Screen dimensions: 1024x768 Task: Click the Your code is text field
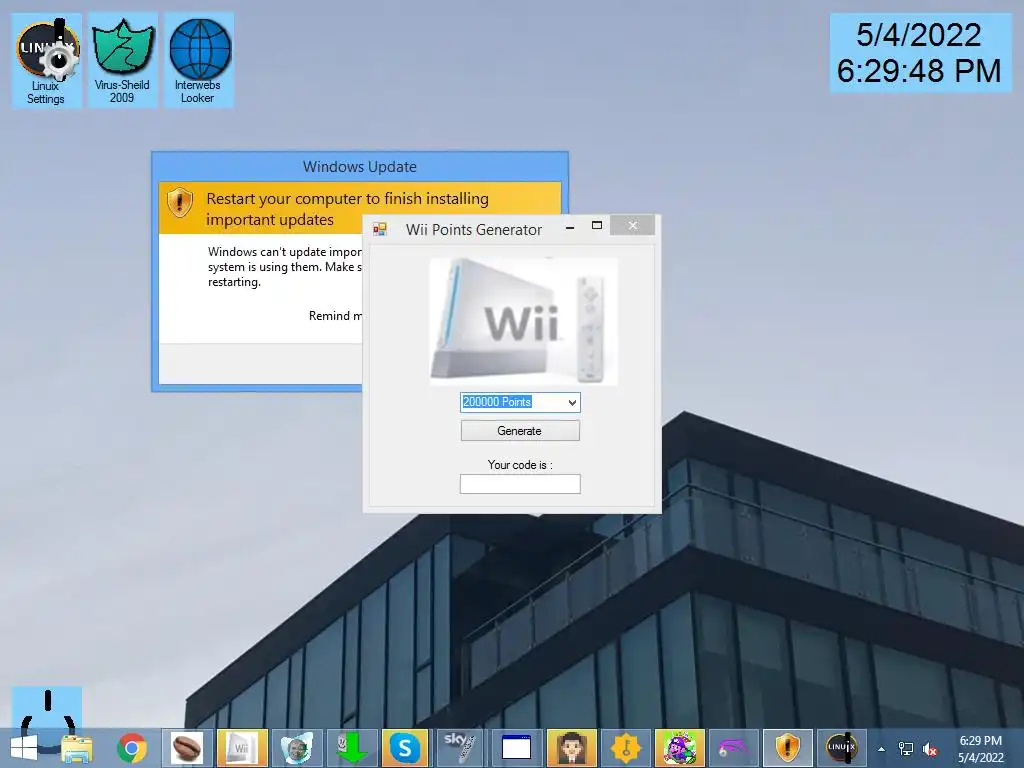click(520, 484)
